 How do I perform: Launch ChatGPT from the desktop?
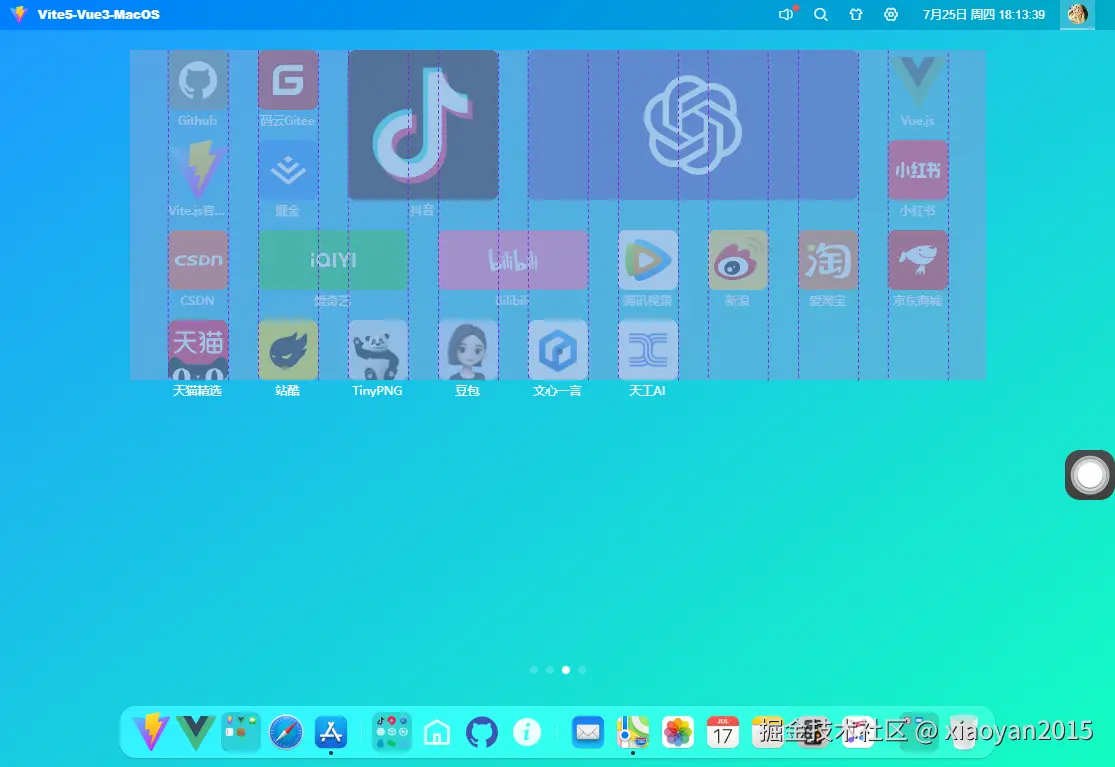pyautogui.click(x=692, y=123)
